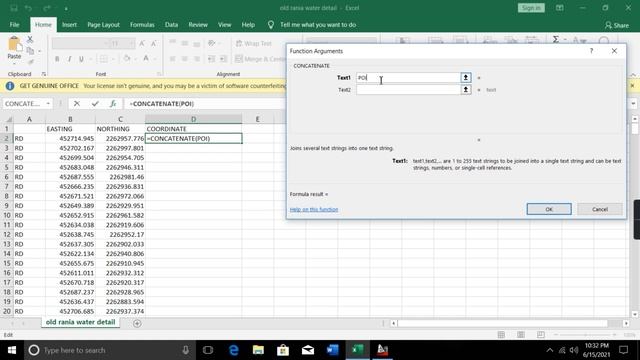Click the Redo arrow icon

pos(47,8)
